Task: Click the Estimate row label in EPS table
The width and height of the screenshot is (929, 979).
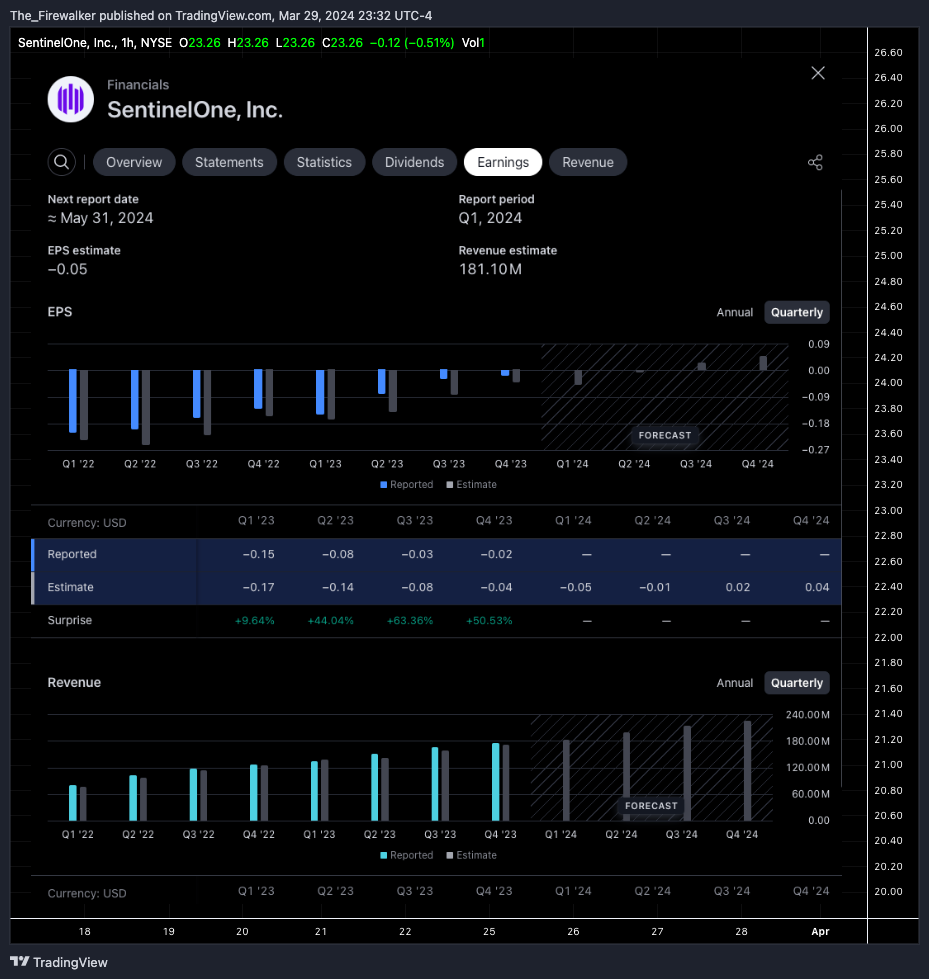Action: [x=71, y=588]
